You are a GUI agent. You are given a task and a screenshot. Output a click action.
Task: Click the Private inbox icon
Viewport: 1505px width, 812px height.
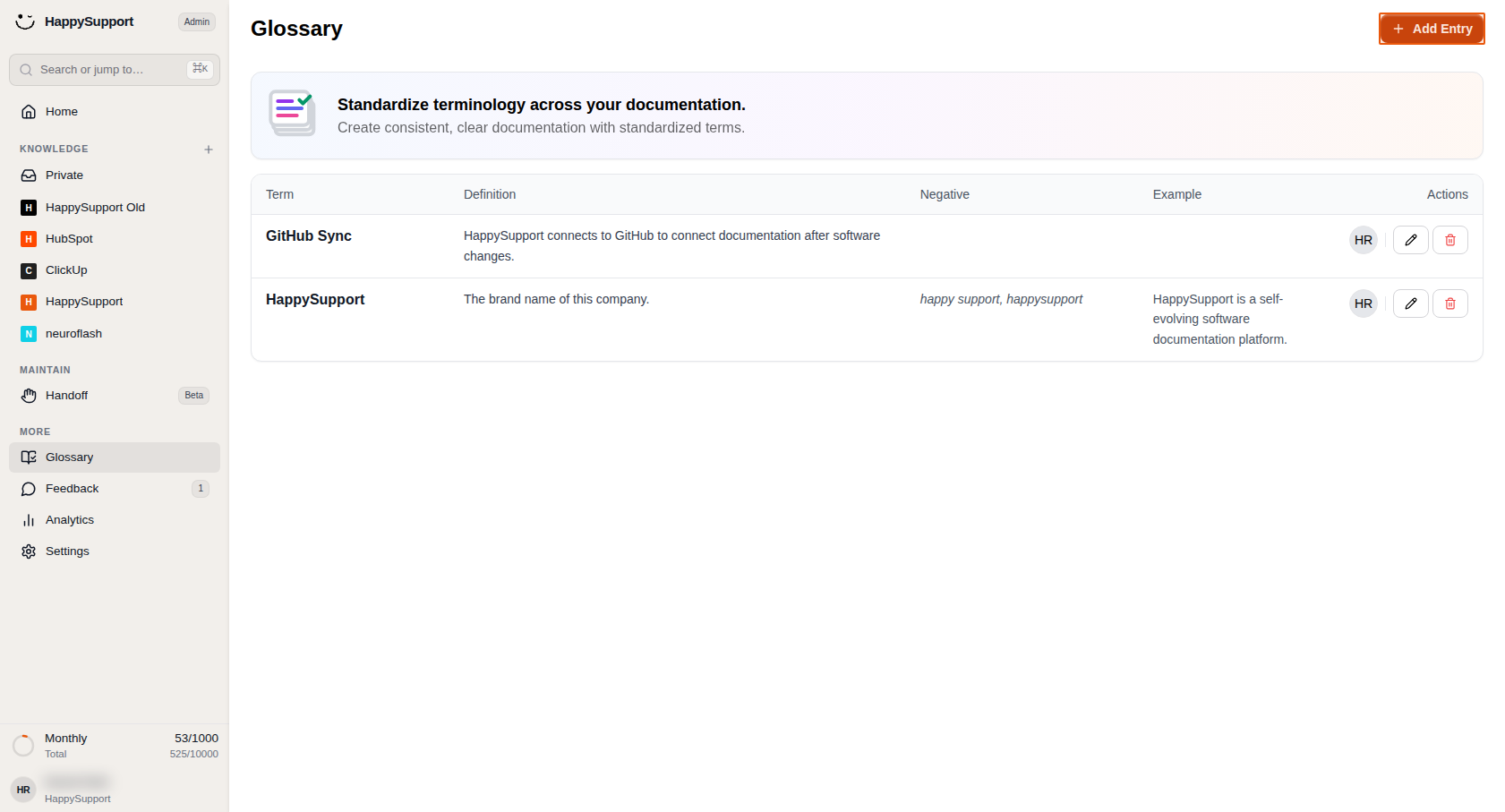click(x=29, y=175)
